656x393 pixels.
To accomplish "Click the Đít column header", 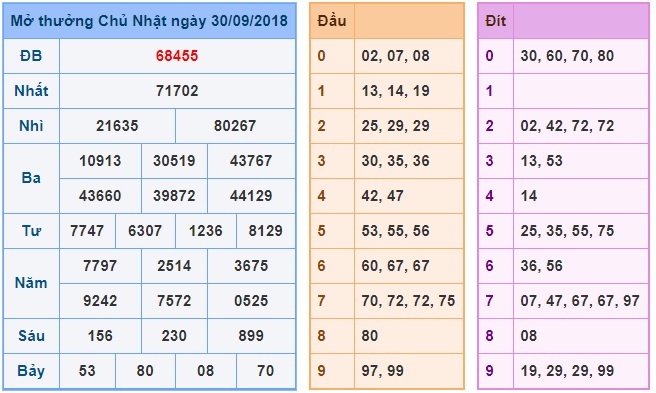I will [496, 21].
